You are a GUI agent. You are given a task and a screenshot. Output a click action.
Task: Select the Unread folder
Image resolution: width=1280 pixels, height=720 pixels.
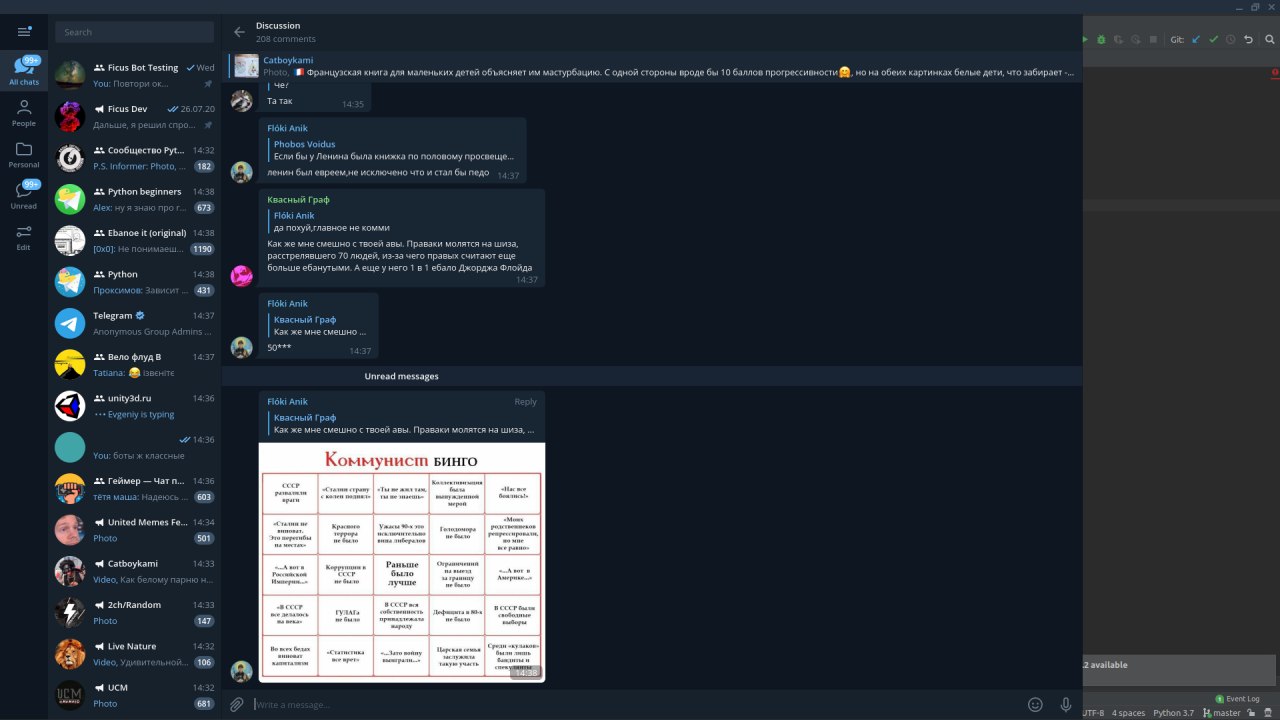pyautogui.click(x=24, y=196)
